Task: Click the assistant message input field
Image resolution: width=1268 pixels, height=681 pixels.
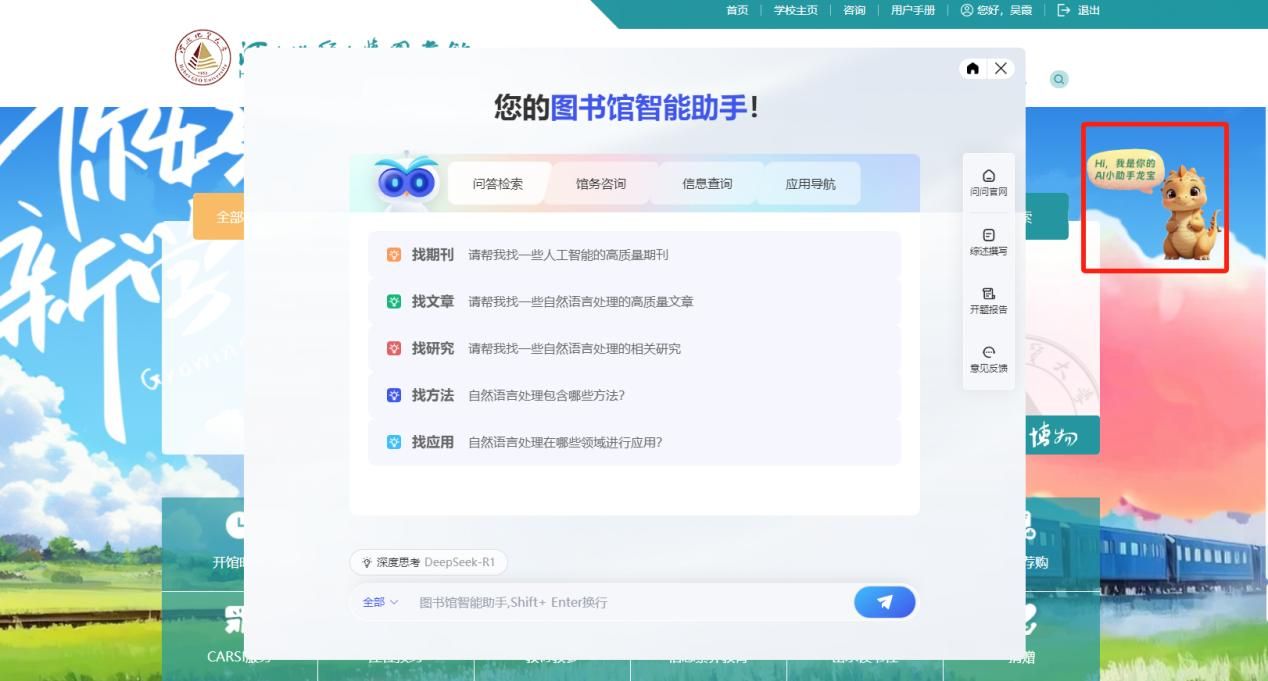Action: point(630,602)
